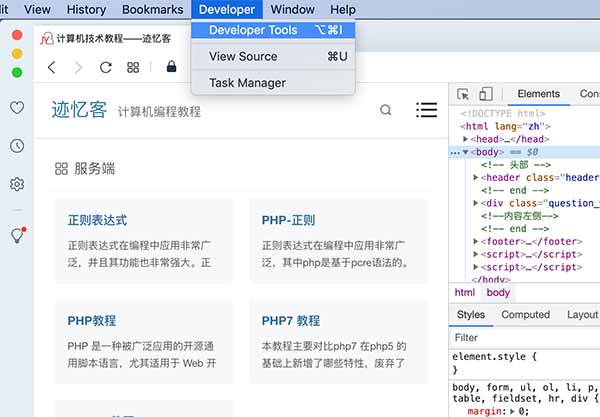
Task: Switch to the Styles tab
Action: [471, 315]
